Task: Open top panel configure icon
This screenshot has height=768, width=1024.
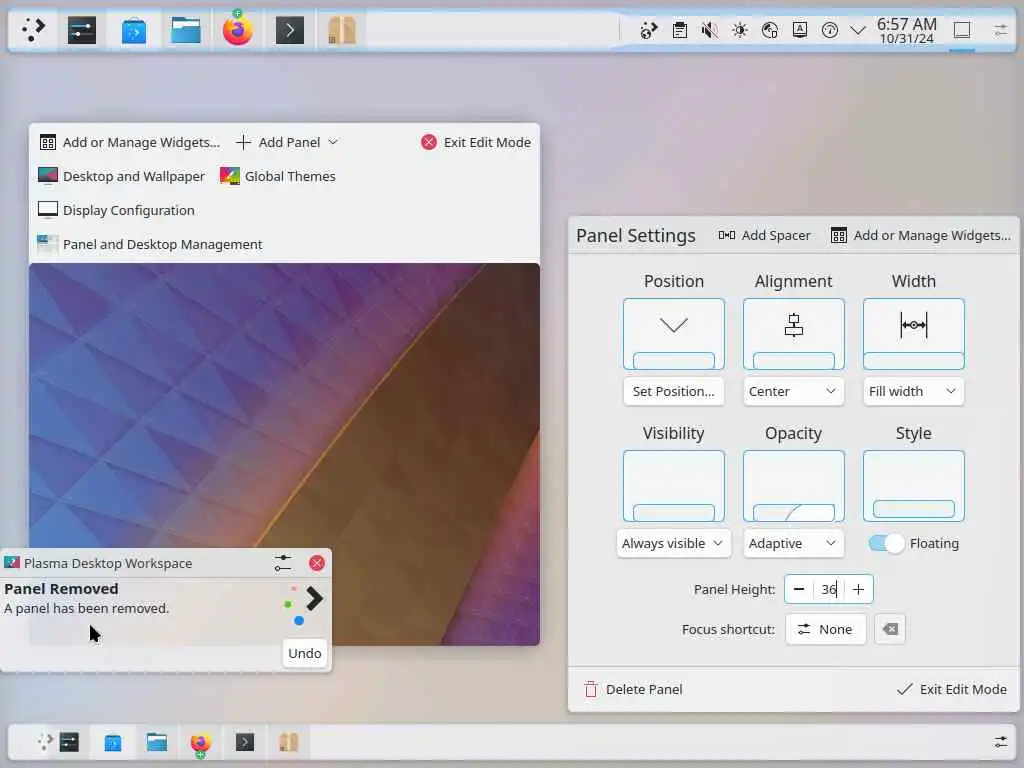Action: (x=1000, y=30)
